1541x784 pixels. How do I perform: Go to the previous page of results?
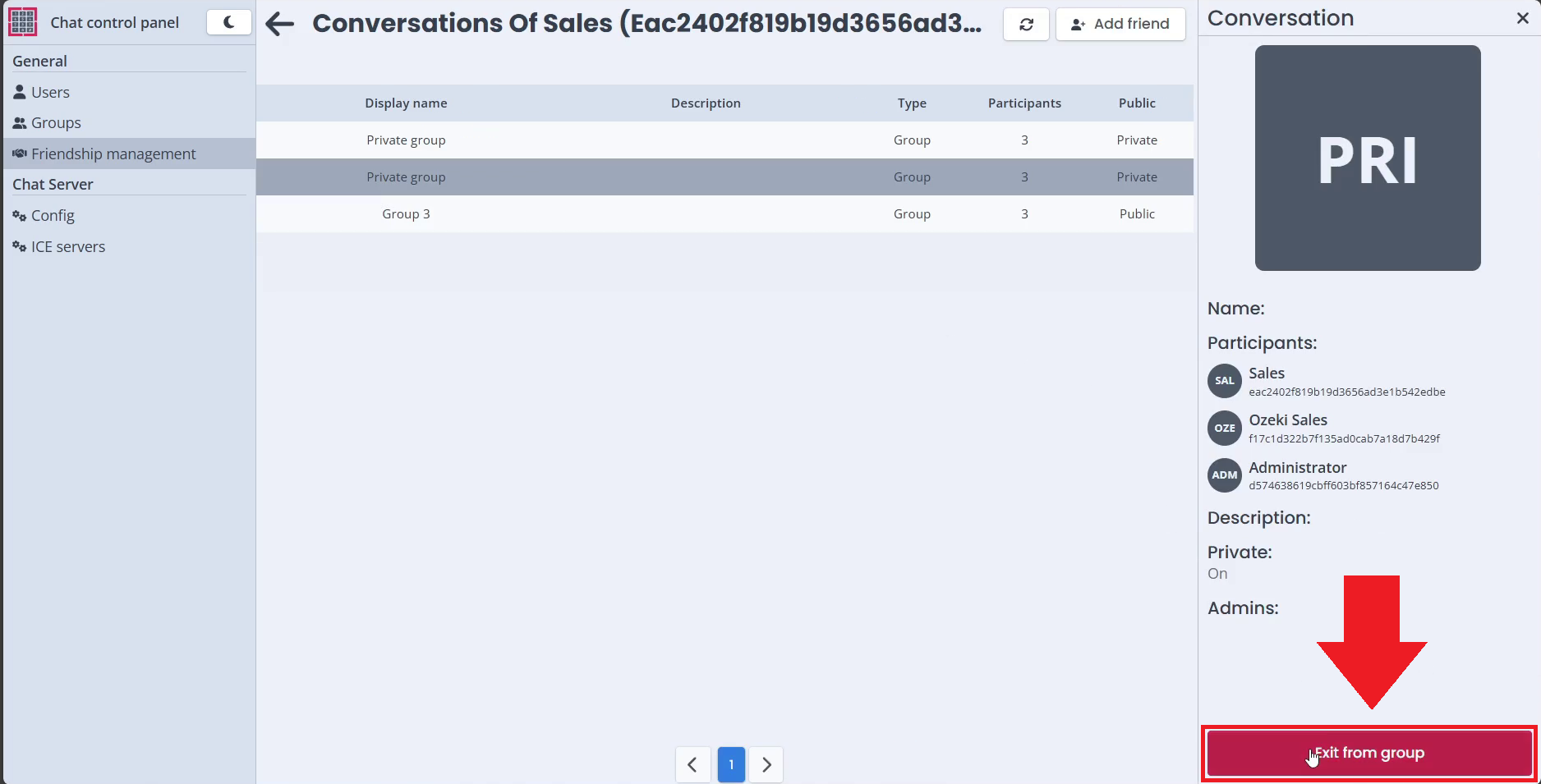coord(692,764)
